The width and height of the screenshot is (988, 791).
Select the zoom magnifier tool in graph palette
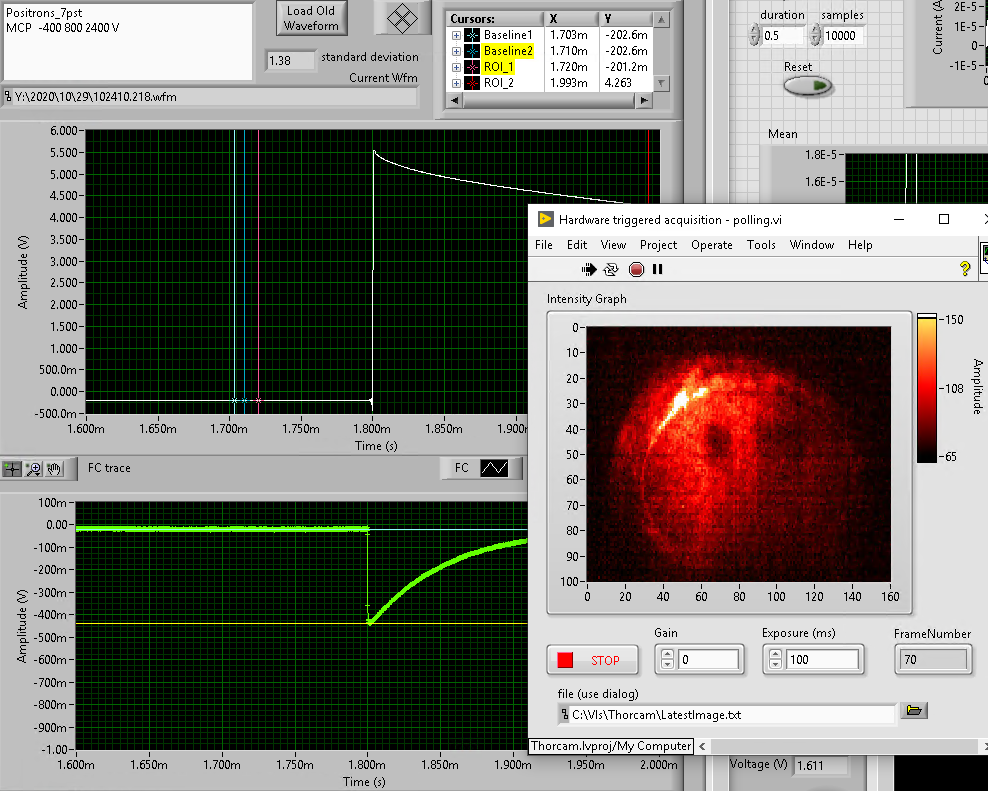tap(34, 468)
